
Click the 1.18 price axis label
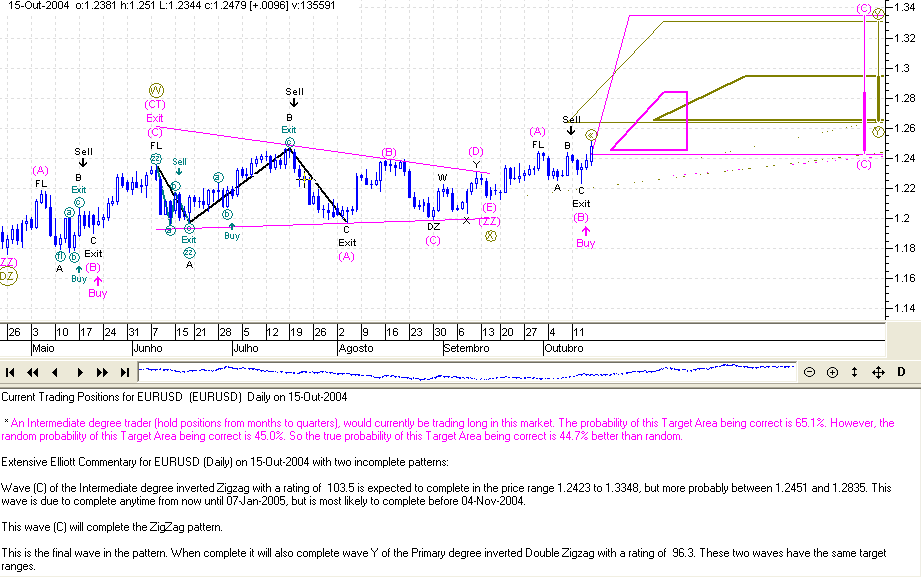pyautogui.click(x=905, y=248)
